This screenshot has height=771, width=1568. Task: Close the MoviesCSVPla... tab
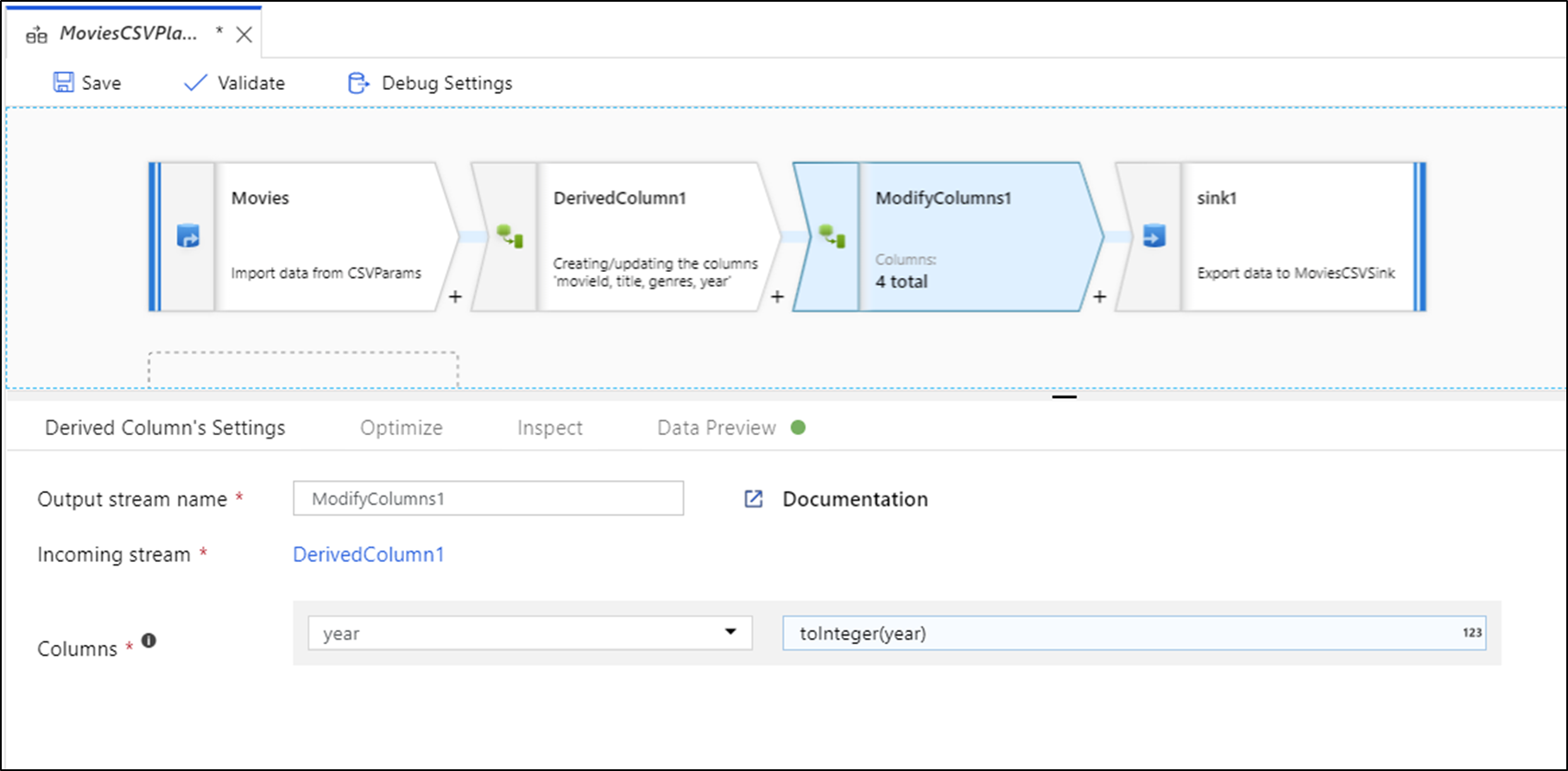tap(244, 35)
